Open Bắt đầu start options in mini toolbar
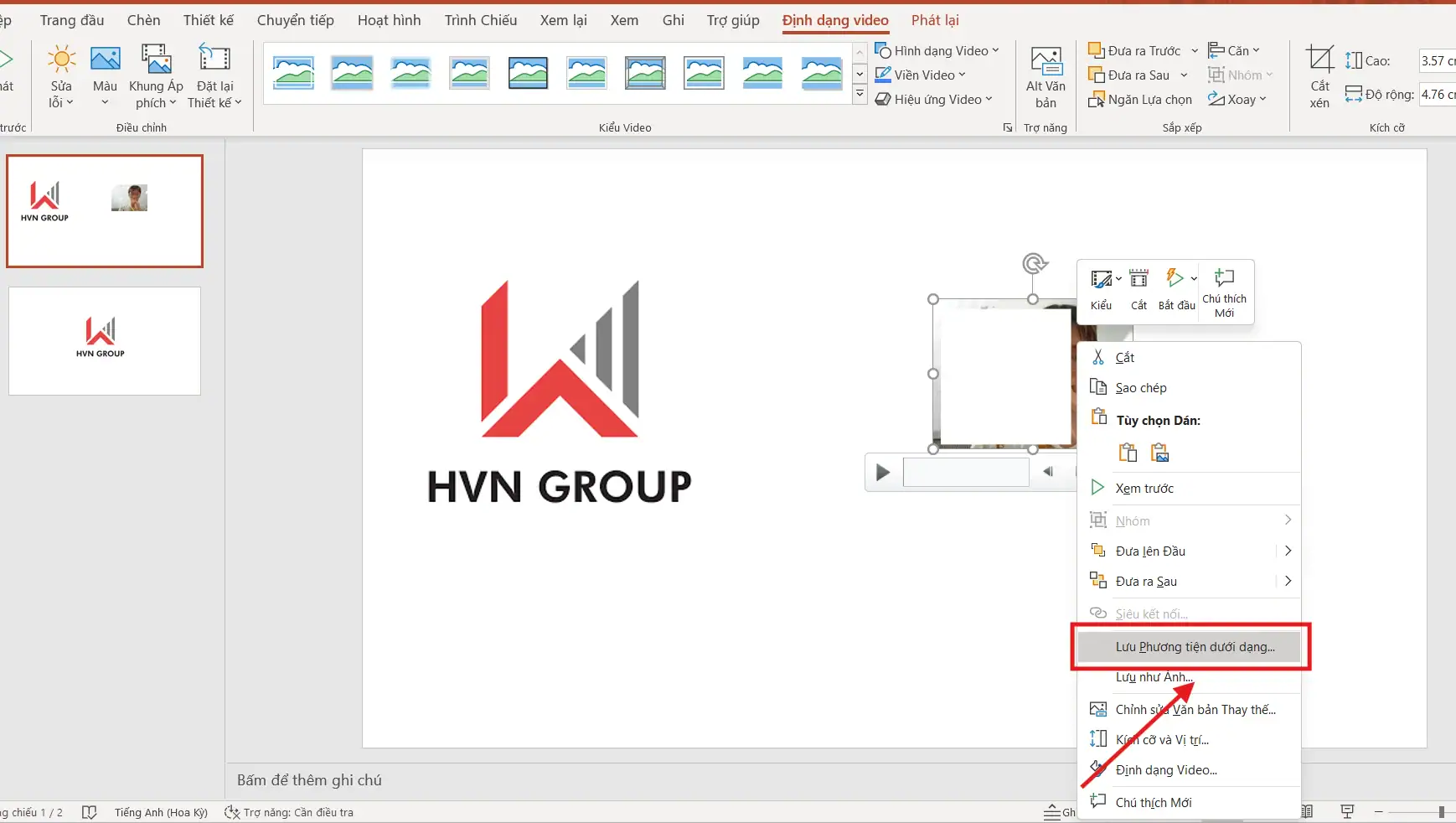The width and height of the screenshot is (1456, 823). point(1177,290)
